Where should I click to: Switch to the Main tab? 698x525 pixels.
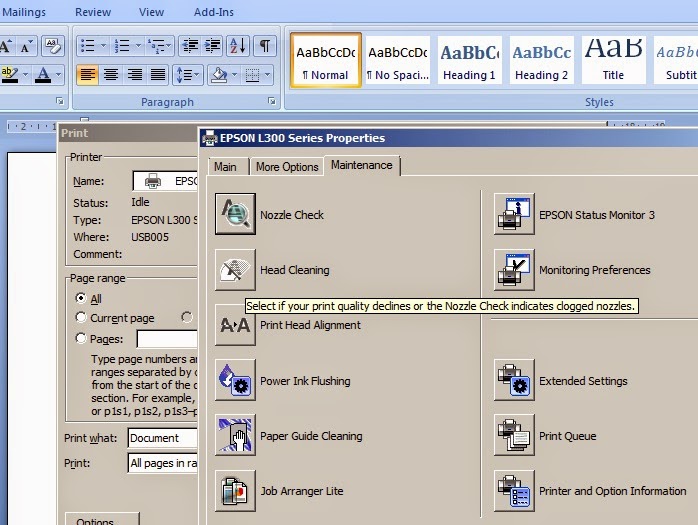point(225,167)
